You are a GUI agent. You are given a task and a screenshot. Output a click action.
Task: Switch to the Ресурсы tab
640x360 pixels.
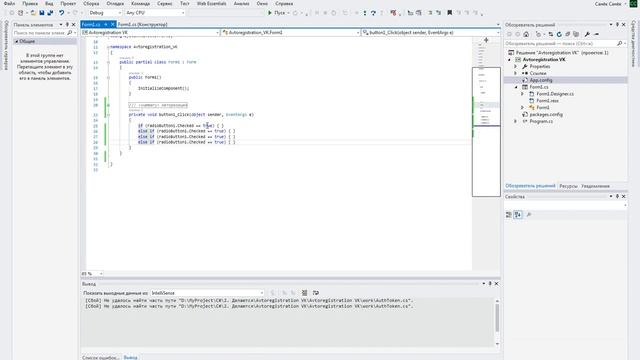tap(568, 186)
